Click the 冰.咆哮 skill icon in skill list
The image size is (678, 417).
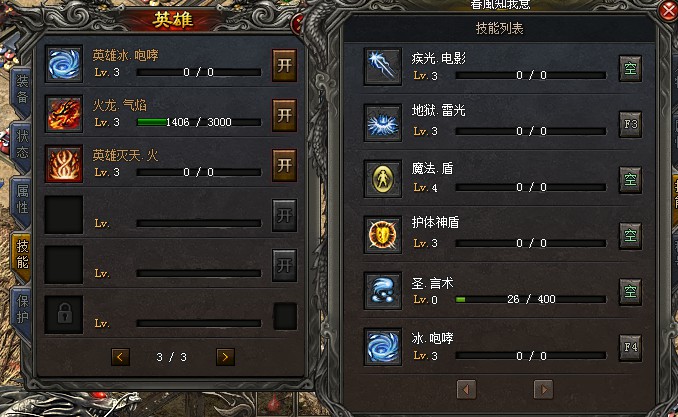pyautogui.click(x=383, y=347)
